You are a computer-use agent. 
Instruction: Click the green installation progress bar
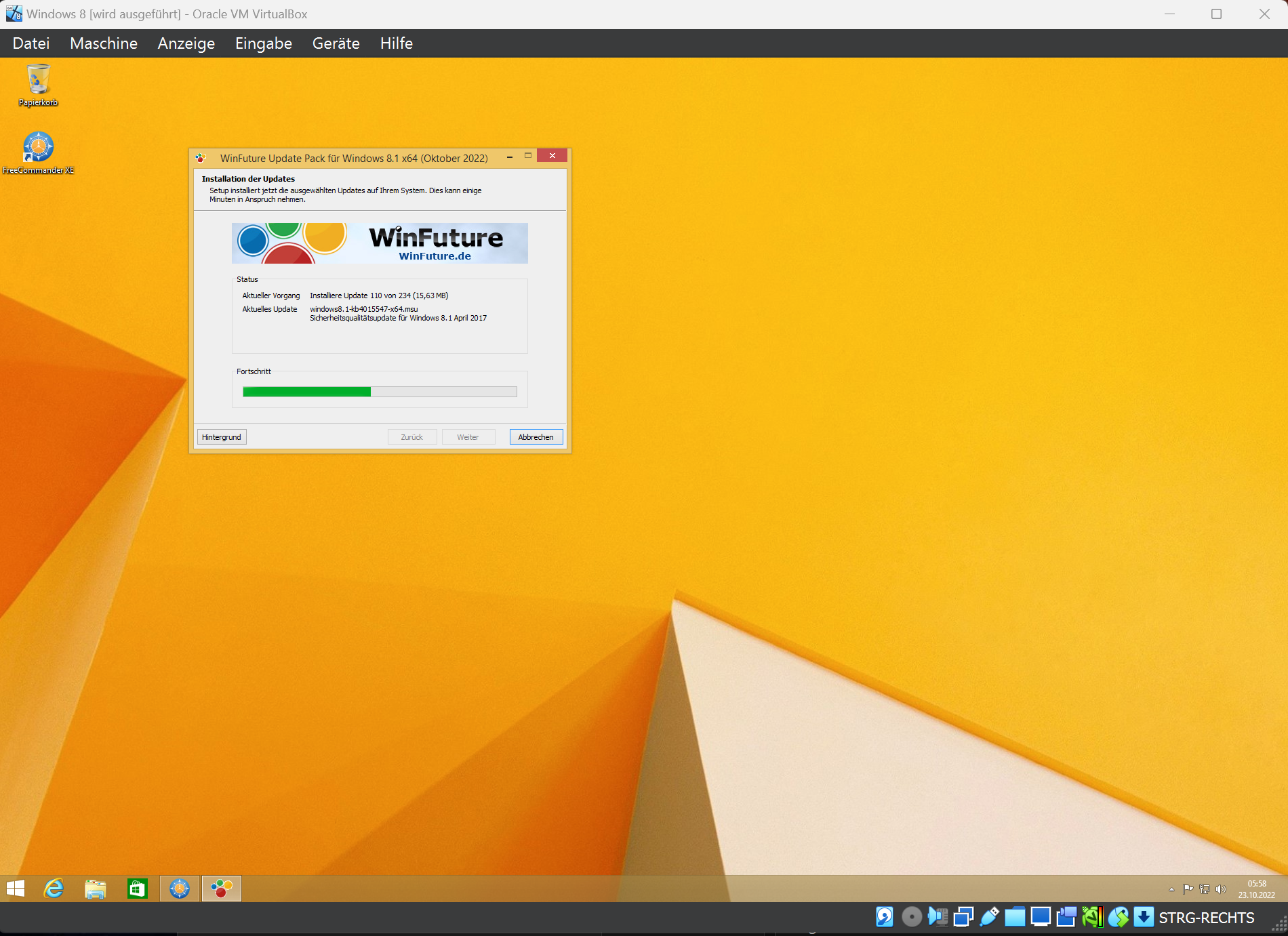[x=380, y=392]
